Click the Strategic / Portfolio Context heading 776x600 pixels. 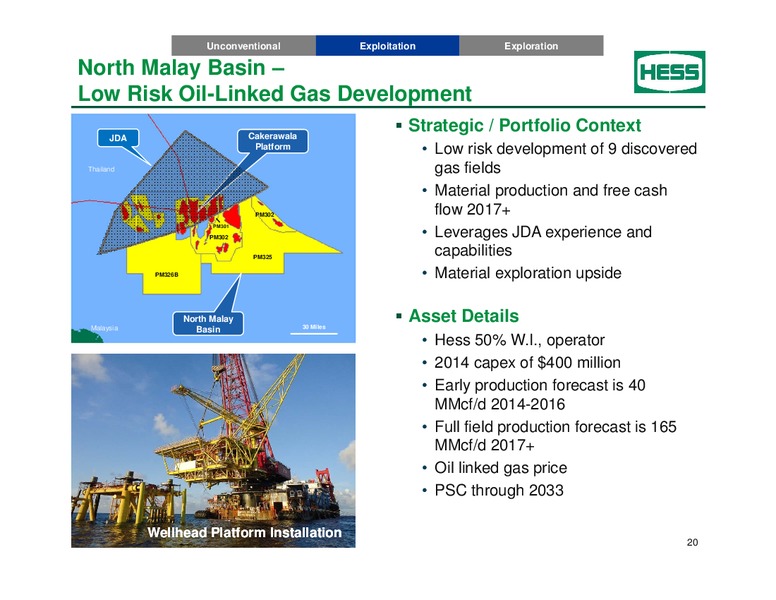click(525, 125)
